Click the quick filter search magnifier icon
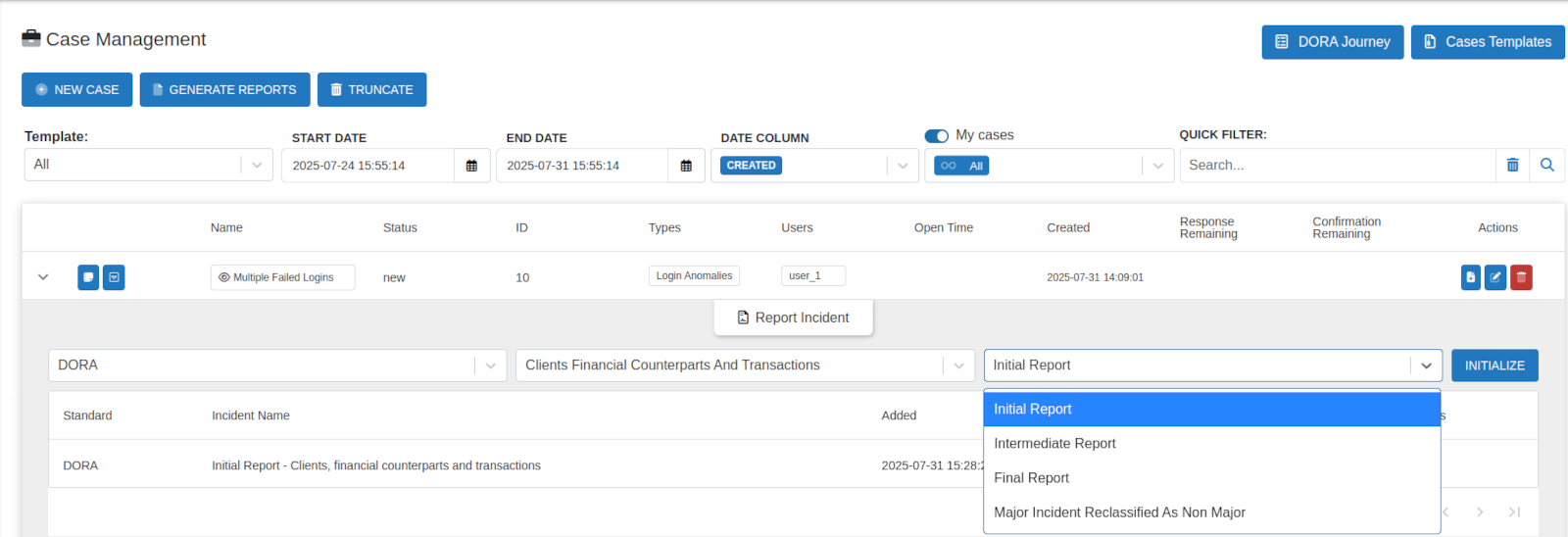Image resolution: width=1568 pixels, height=537 pixels. (1547, 165)
